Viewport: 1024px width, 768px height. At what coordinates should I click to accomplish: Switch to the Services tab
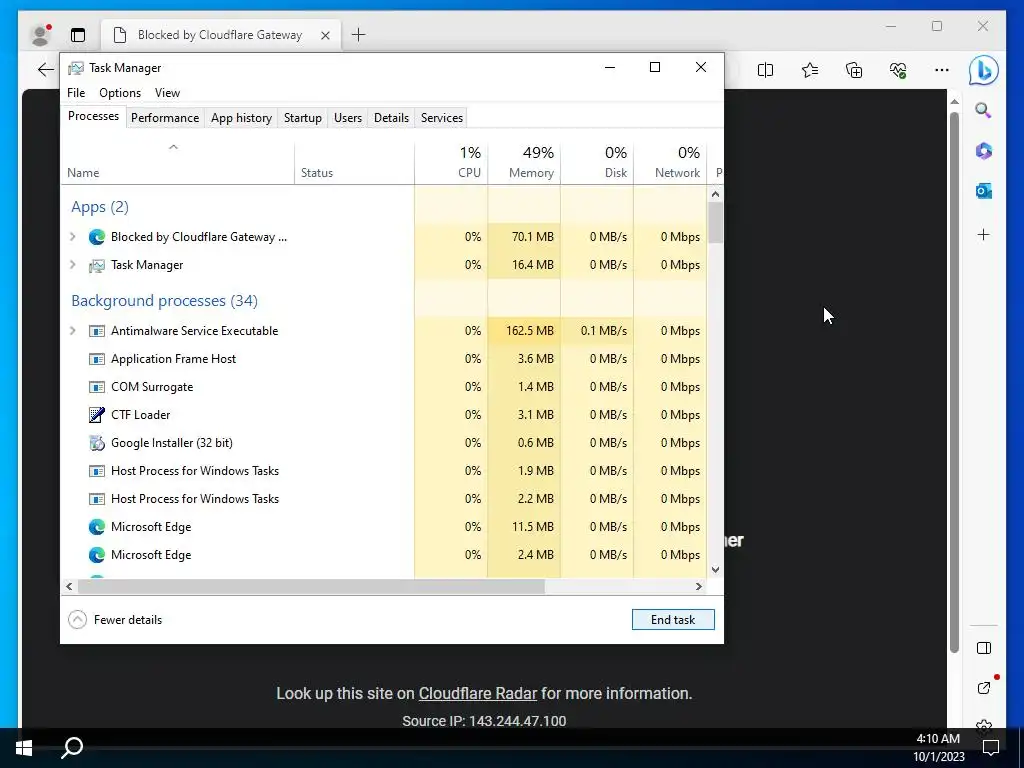click(441, 118)
